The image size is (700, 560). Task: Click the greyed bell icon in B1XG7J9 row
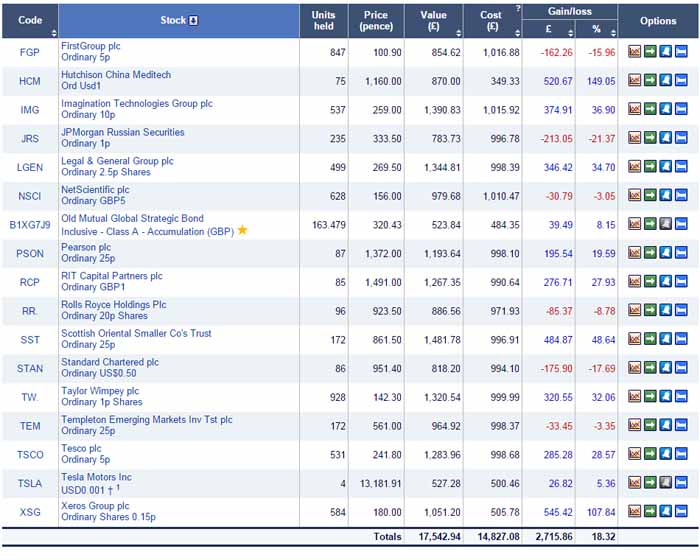(666, 224)
